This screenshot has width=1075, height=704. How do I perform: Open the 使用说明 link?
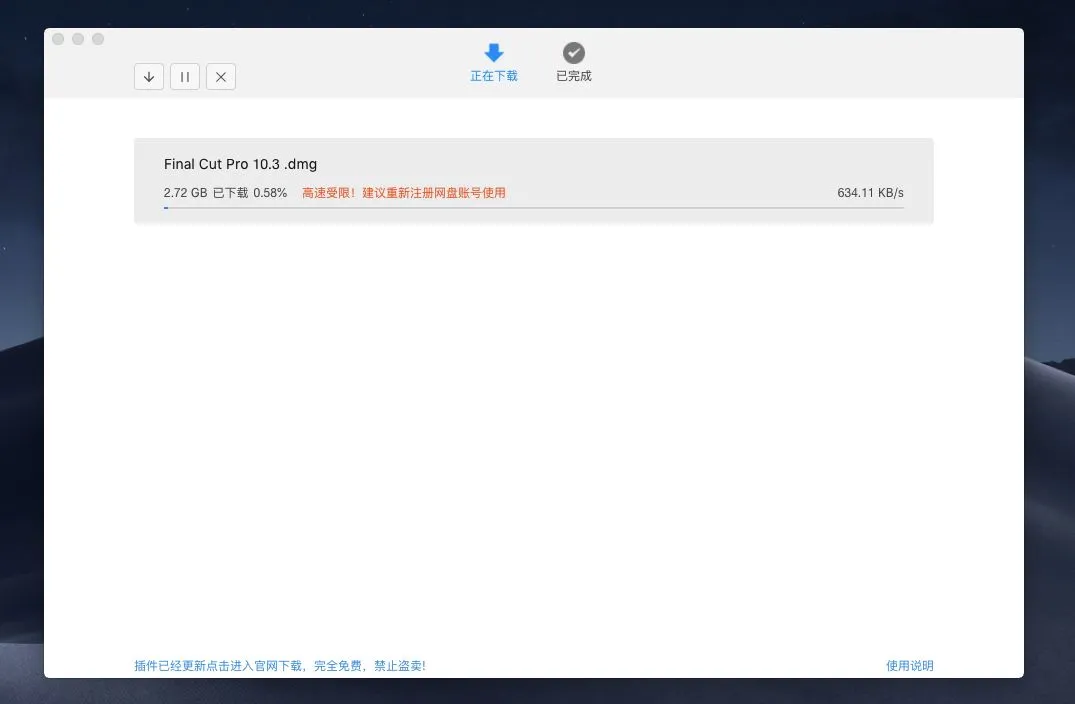[909, 666]
